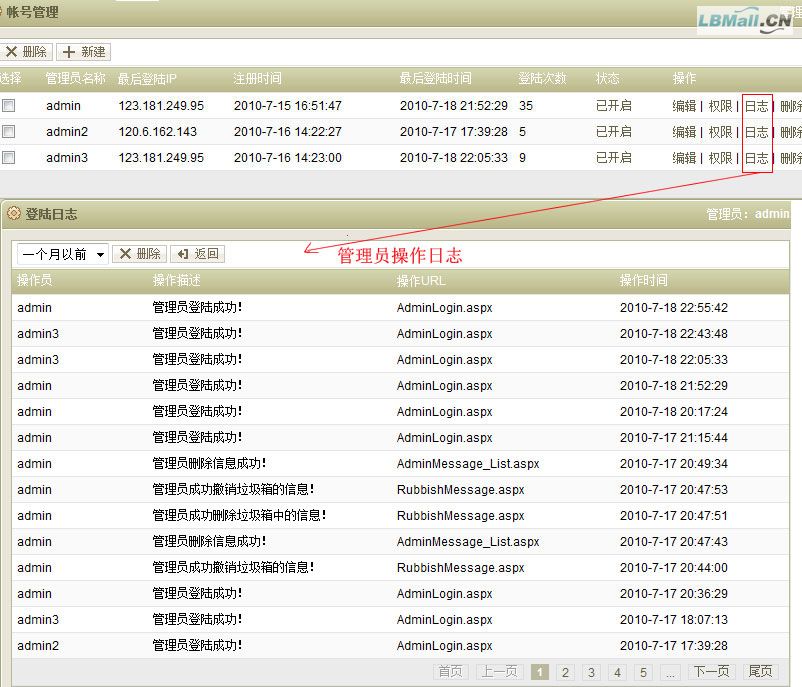Go to page 4 of the log

[x=617, y=672]
